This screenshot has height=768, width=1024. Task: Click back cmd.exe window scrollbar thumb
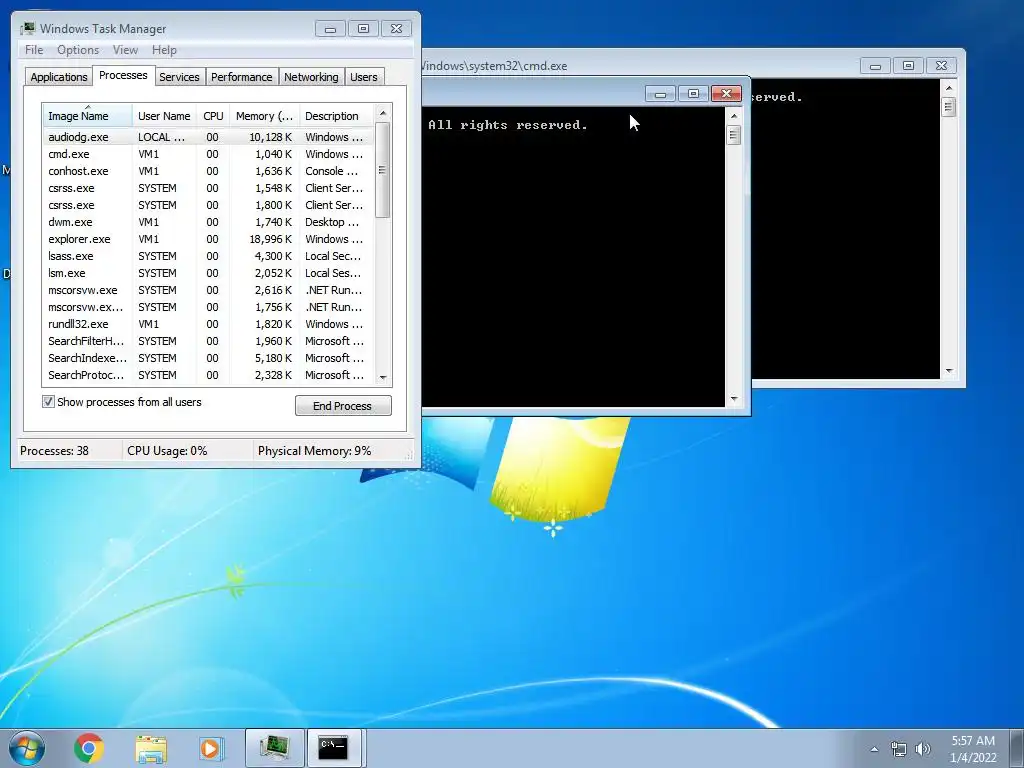[x=949, y=106]
